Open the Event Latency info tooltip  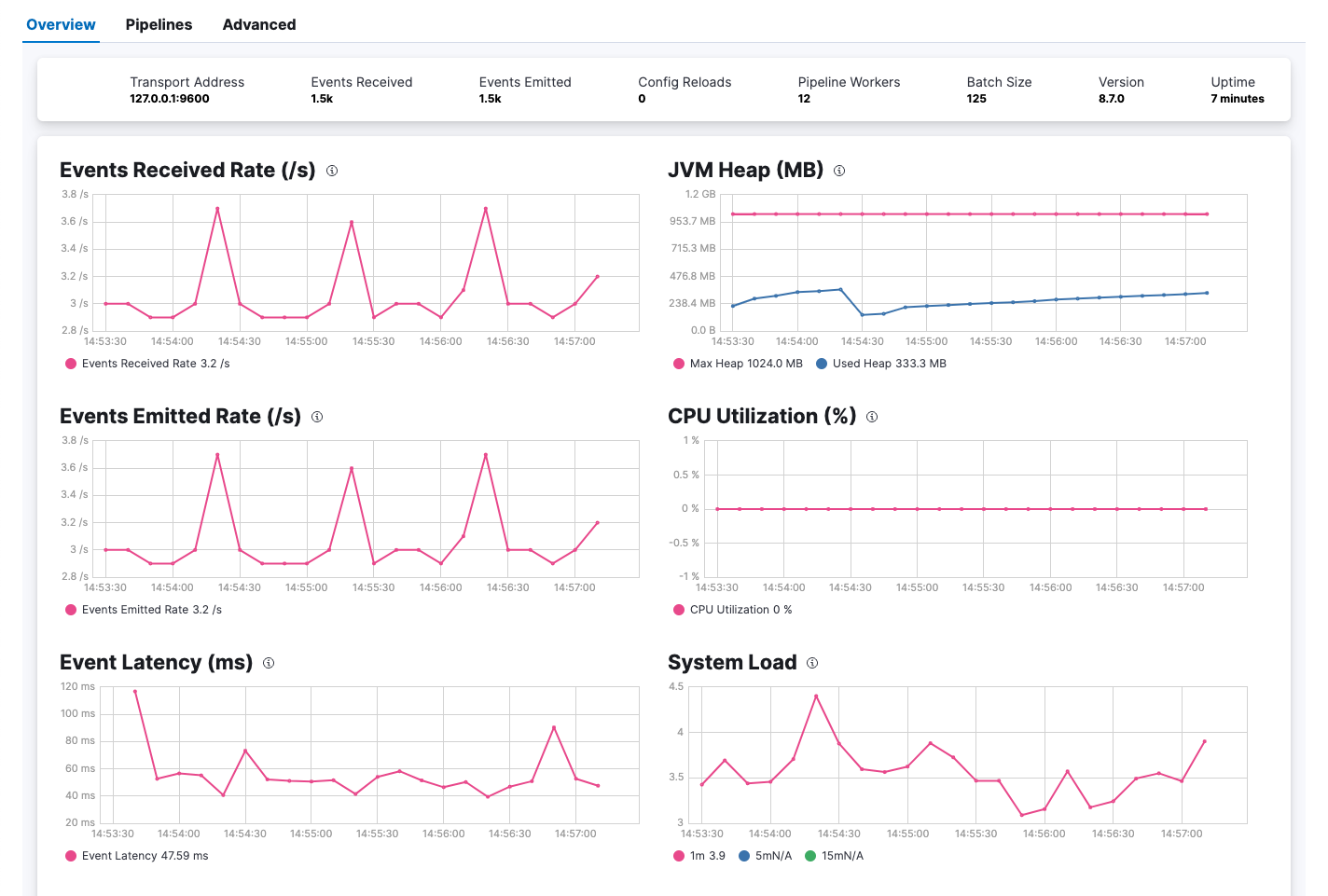click(269, 663)
